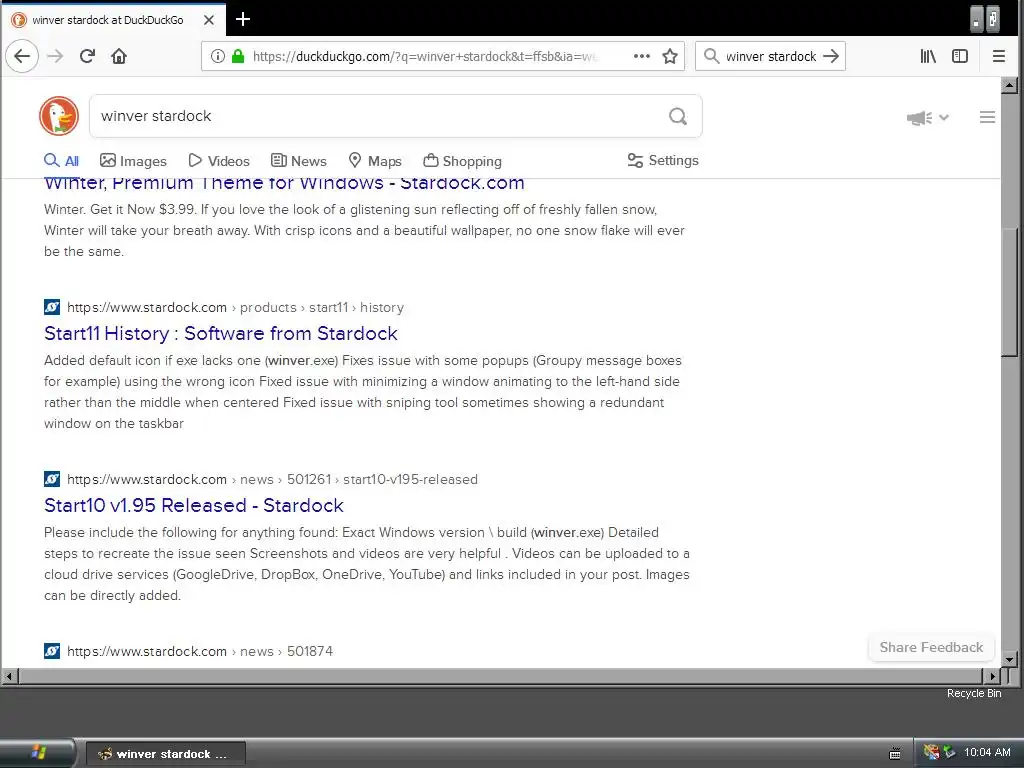This screenshot has height=768, width=1024.
Task: Click the vertical scrollbar down arrow
Action: 1010,659
